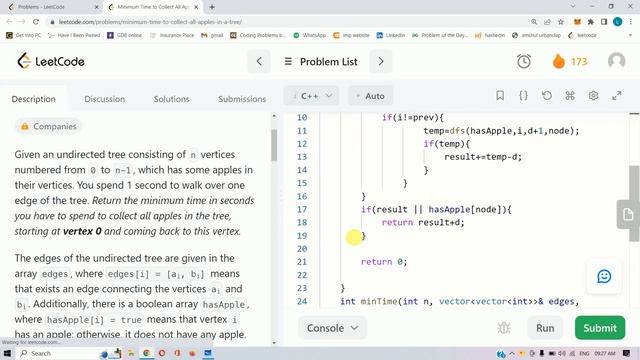Open the feedback smiley icon

pos(604,276)
